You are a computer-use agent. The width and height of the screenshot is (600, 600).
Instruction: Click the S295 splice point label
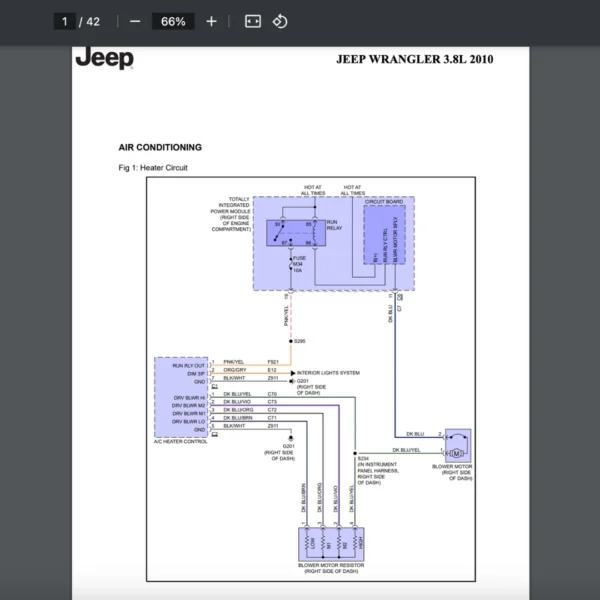click(300, 342)
